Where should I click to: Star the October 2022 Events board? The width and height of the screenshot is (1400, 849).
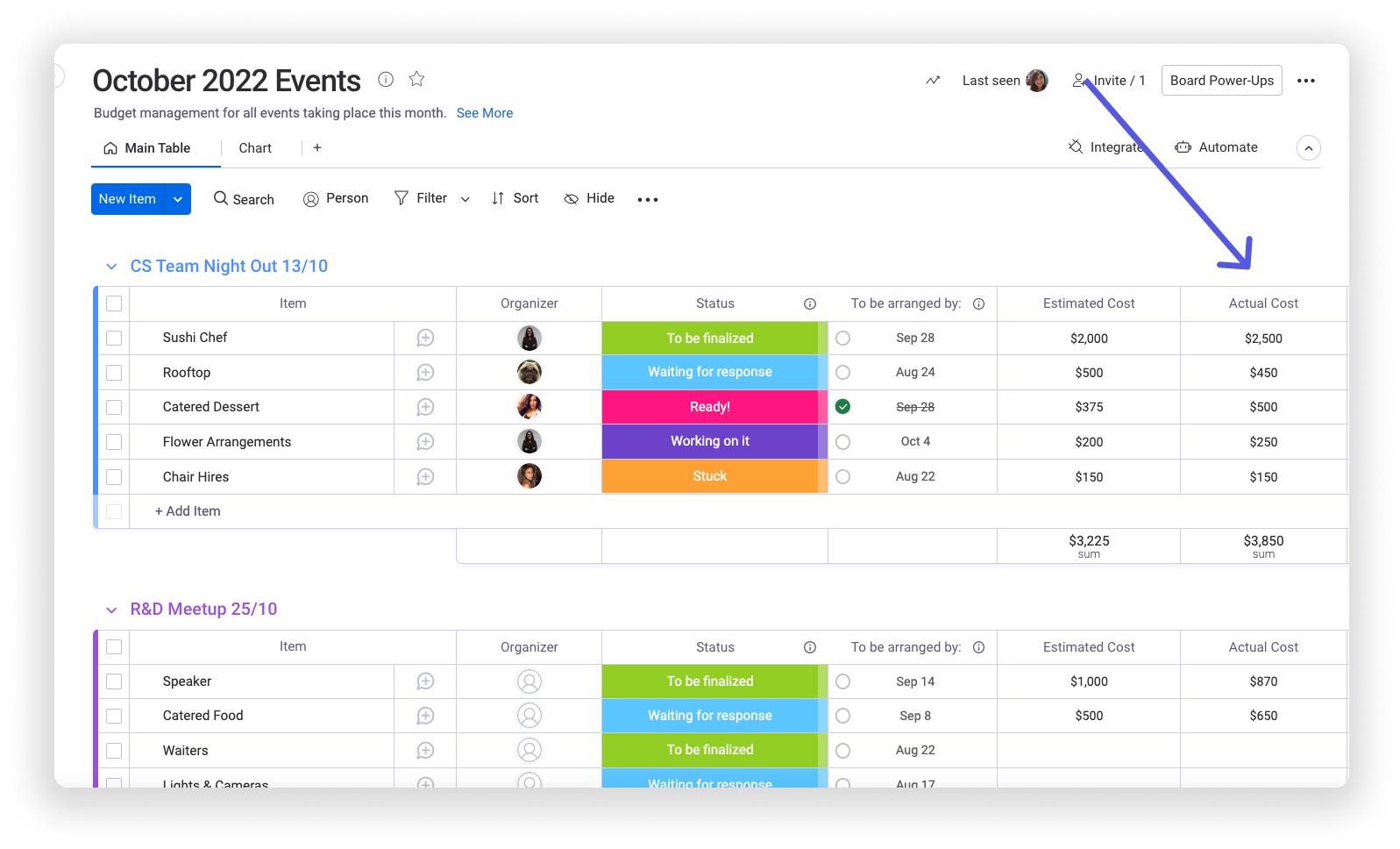[417, 79]
